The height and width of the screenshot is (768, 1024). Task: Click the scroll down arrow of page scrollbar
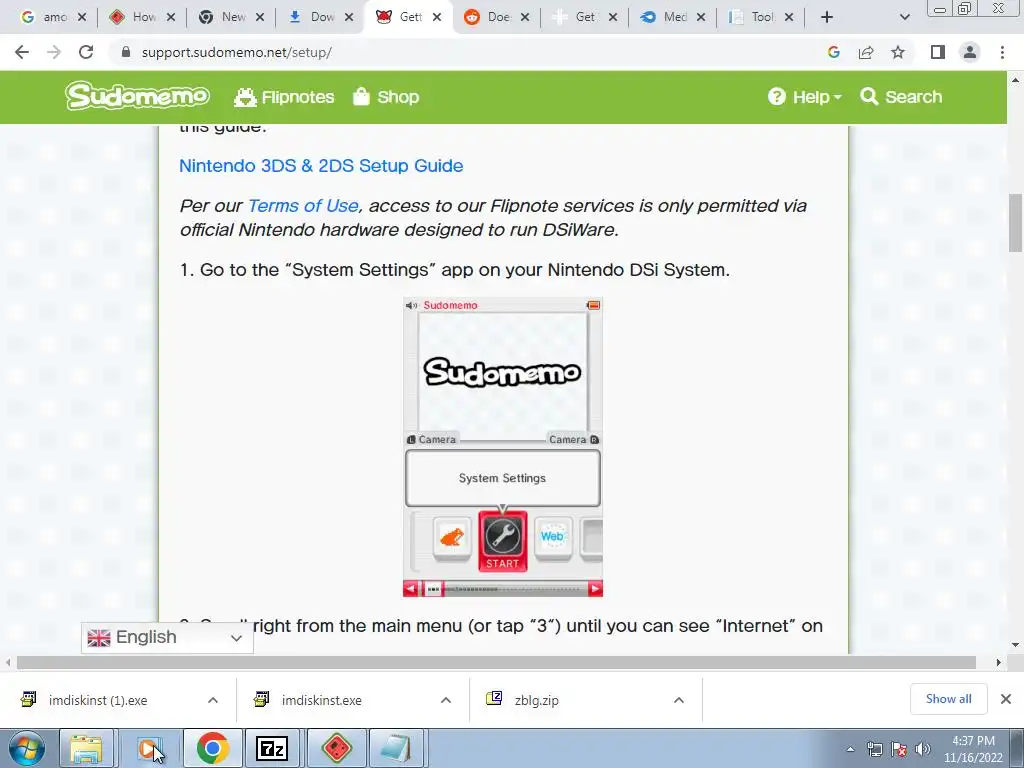[x=1015, y=645]
